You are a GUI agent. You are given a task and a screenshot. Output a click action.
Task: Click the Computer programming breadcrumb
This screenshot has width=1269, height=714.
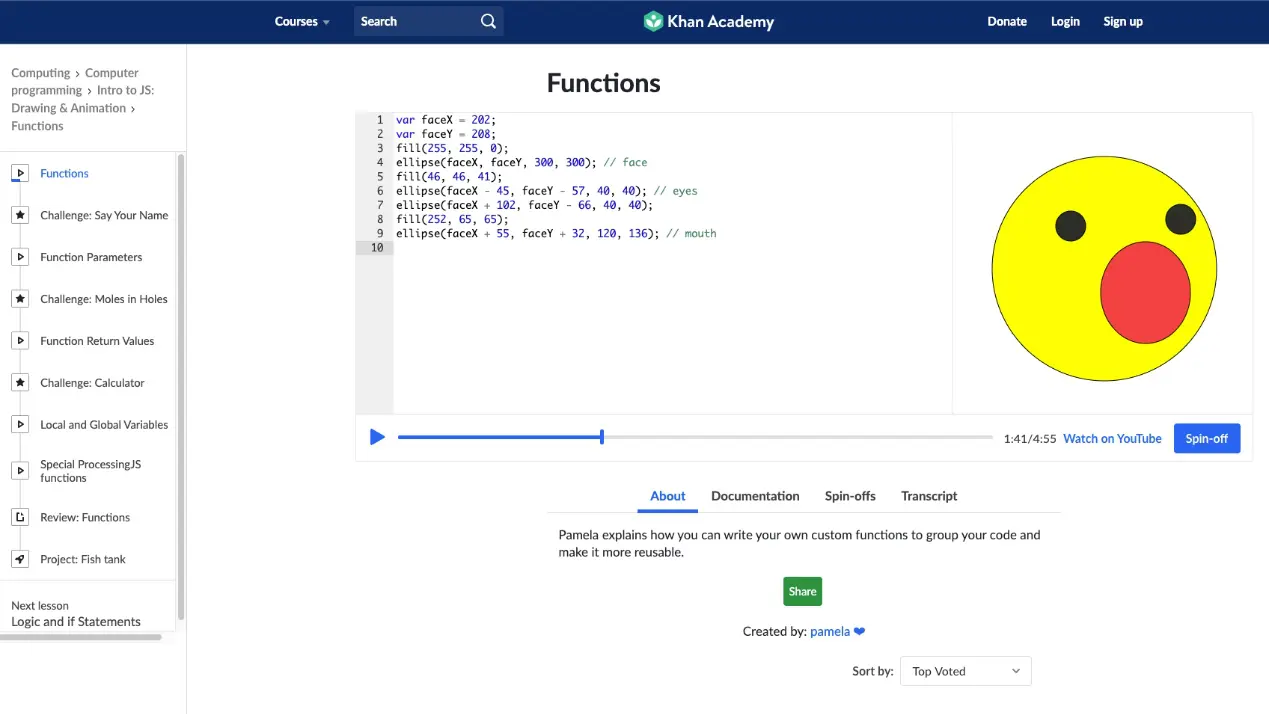[x=75, y=82]
